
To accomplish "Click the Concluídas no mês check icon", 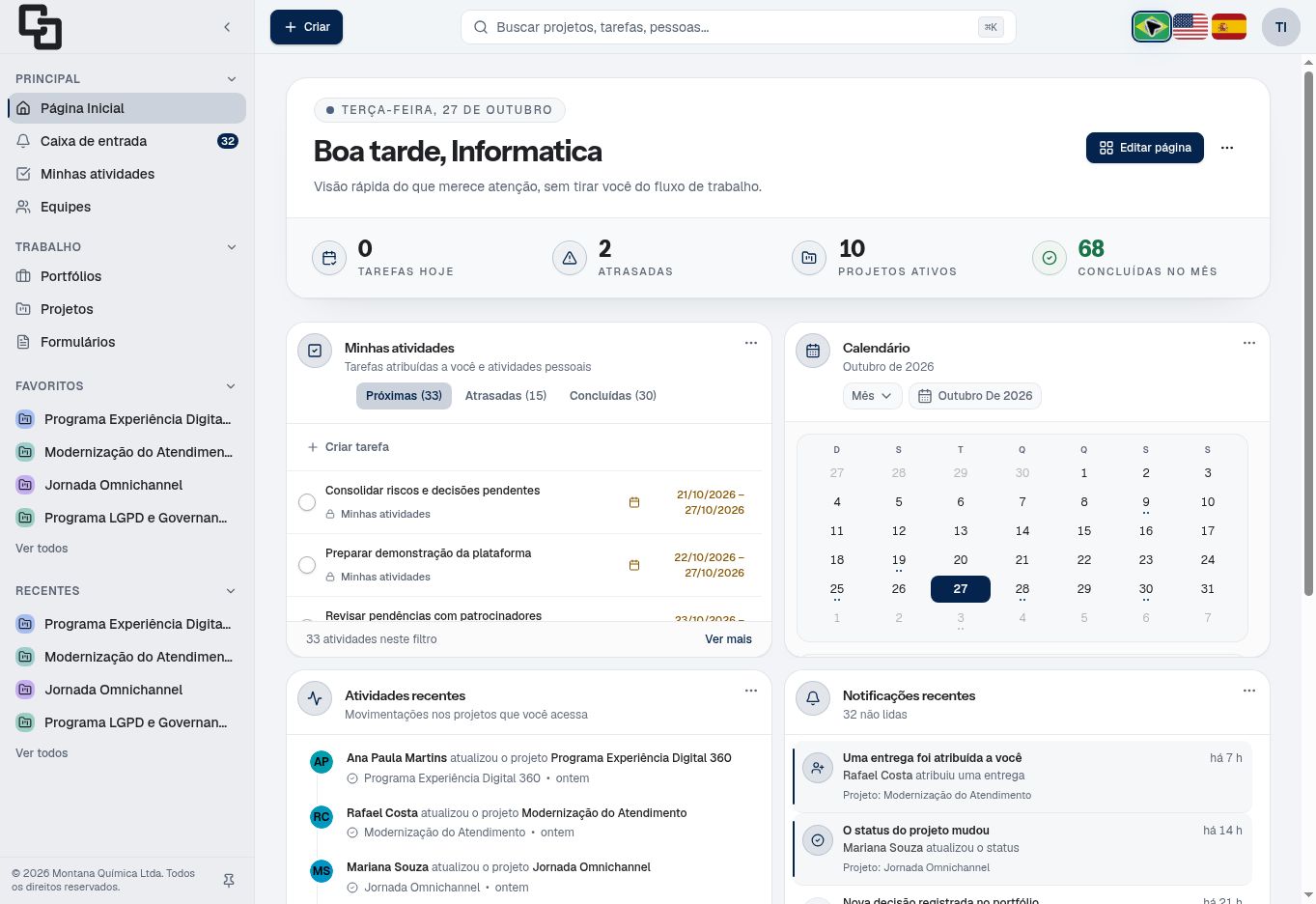I will (1050, 258).
